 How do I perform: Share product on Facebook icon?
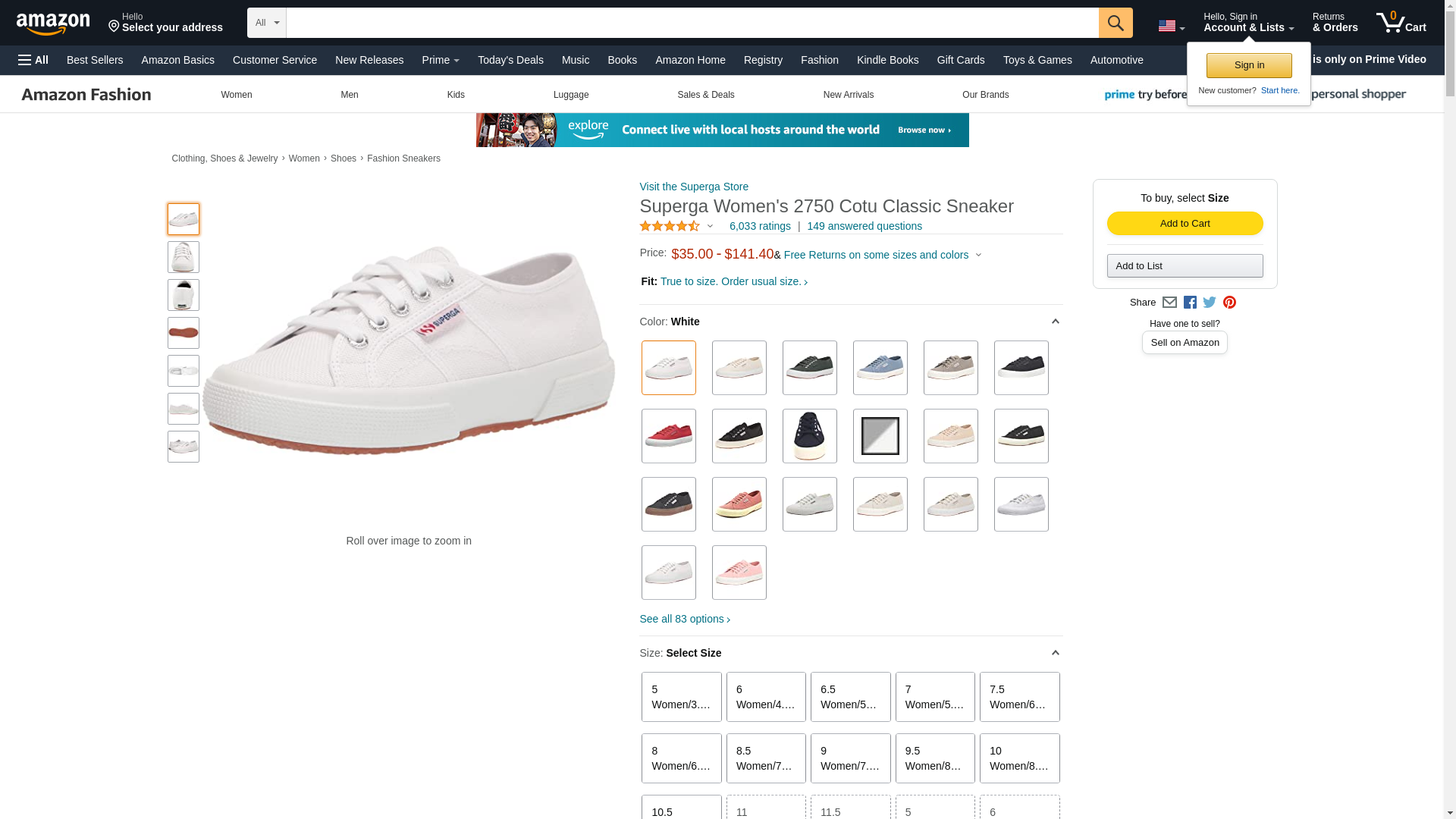tap(1190, 303)
